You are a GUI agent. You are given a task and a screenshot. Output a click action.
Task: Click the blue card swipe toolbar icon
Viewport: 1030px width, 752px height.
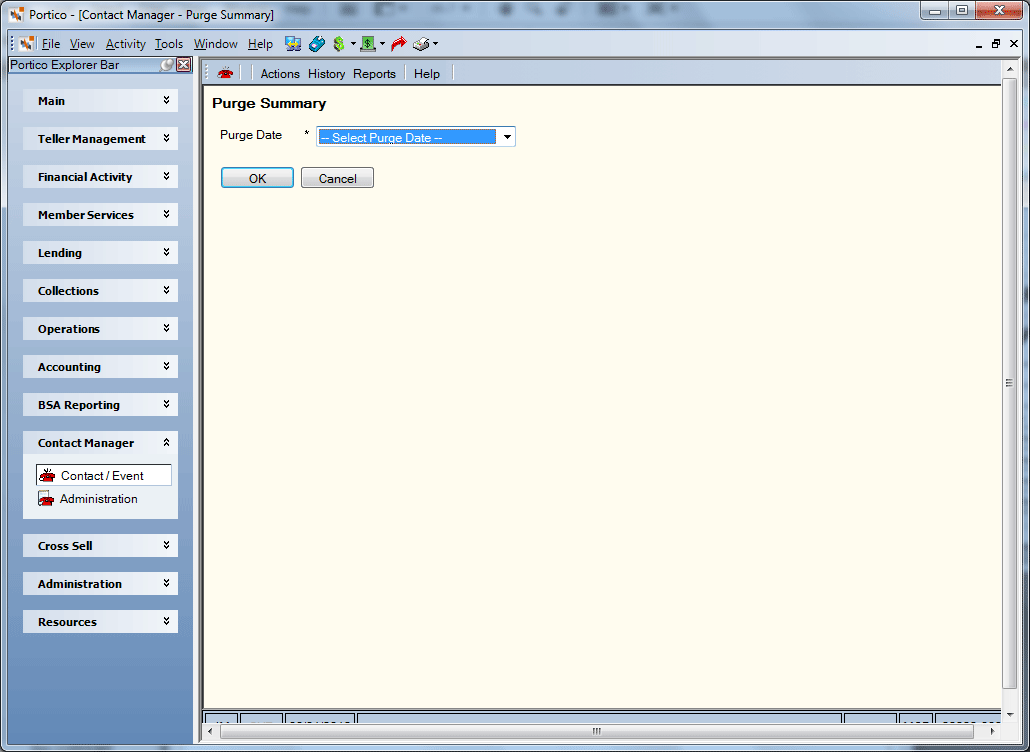tap(317, 44)
